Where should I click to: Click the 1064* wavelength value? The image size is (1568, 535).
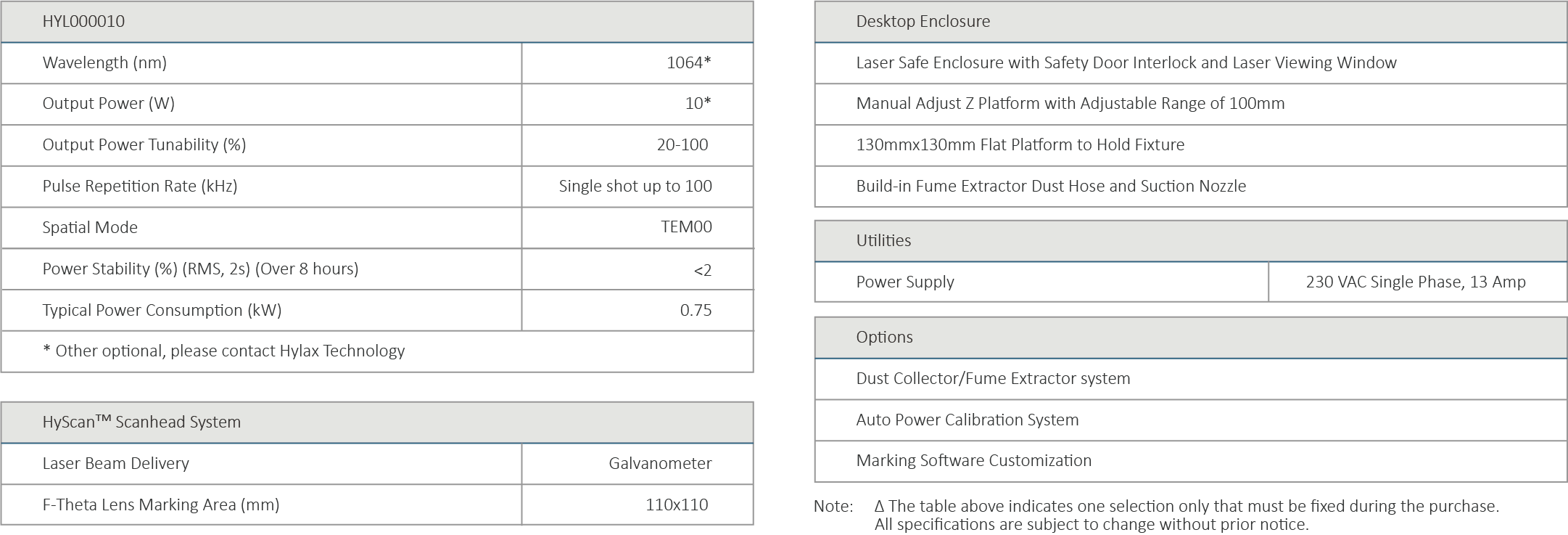[688, 62]
